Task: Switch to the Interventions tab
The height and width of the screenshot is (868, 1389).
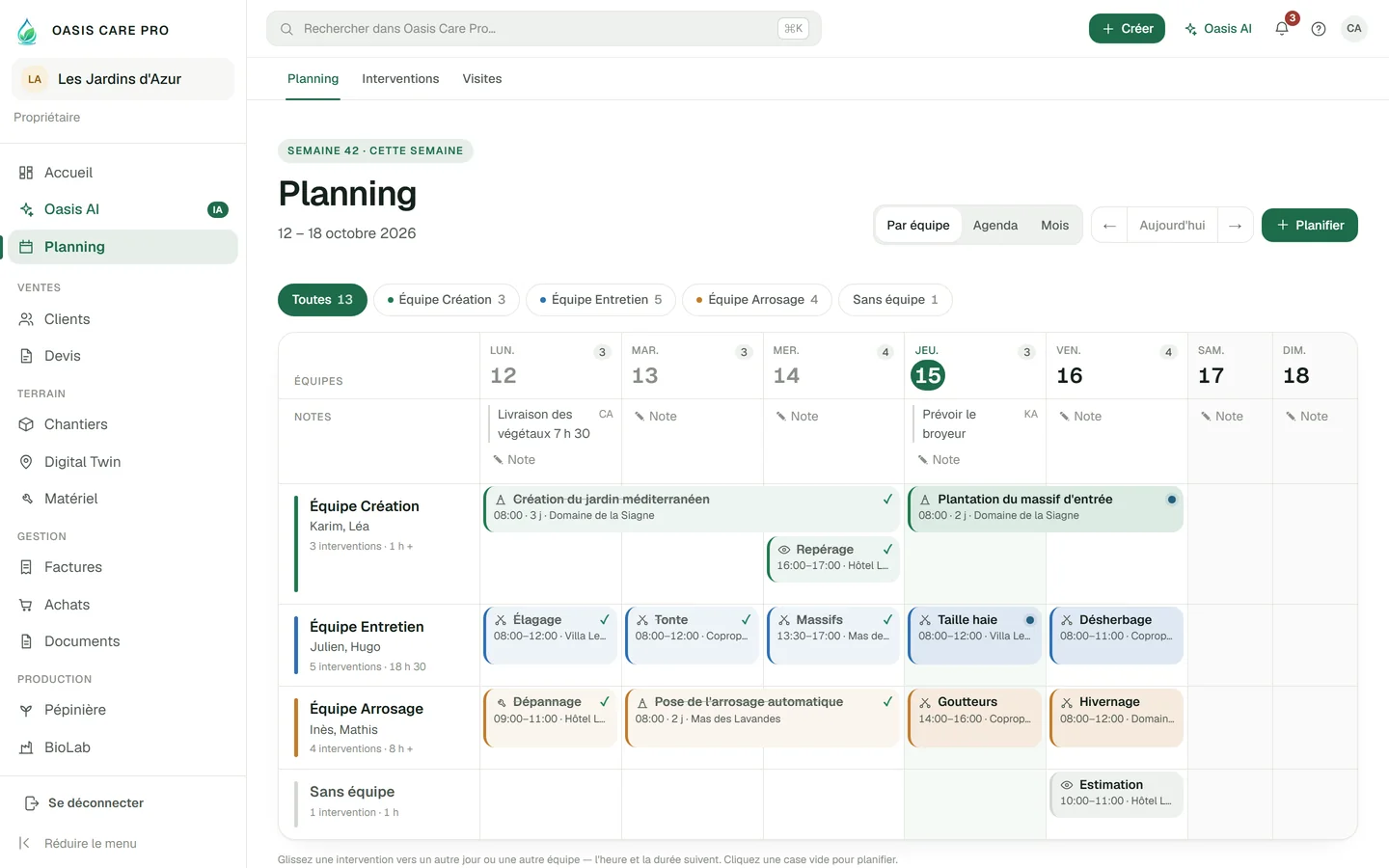Action: coord(400,79)
